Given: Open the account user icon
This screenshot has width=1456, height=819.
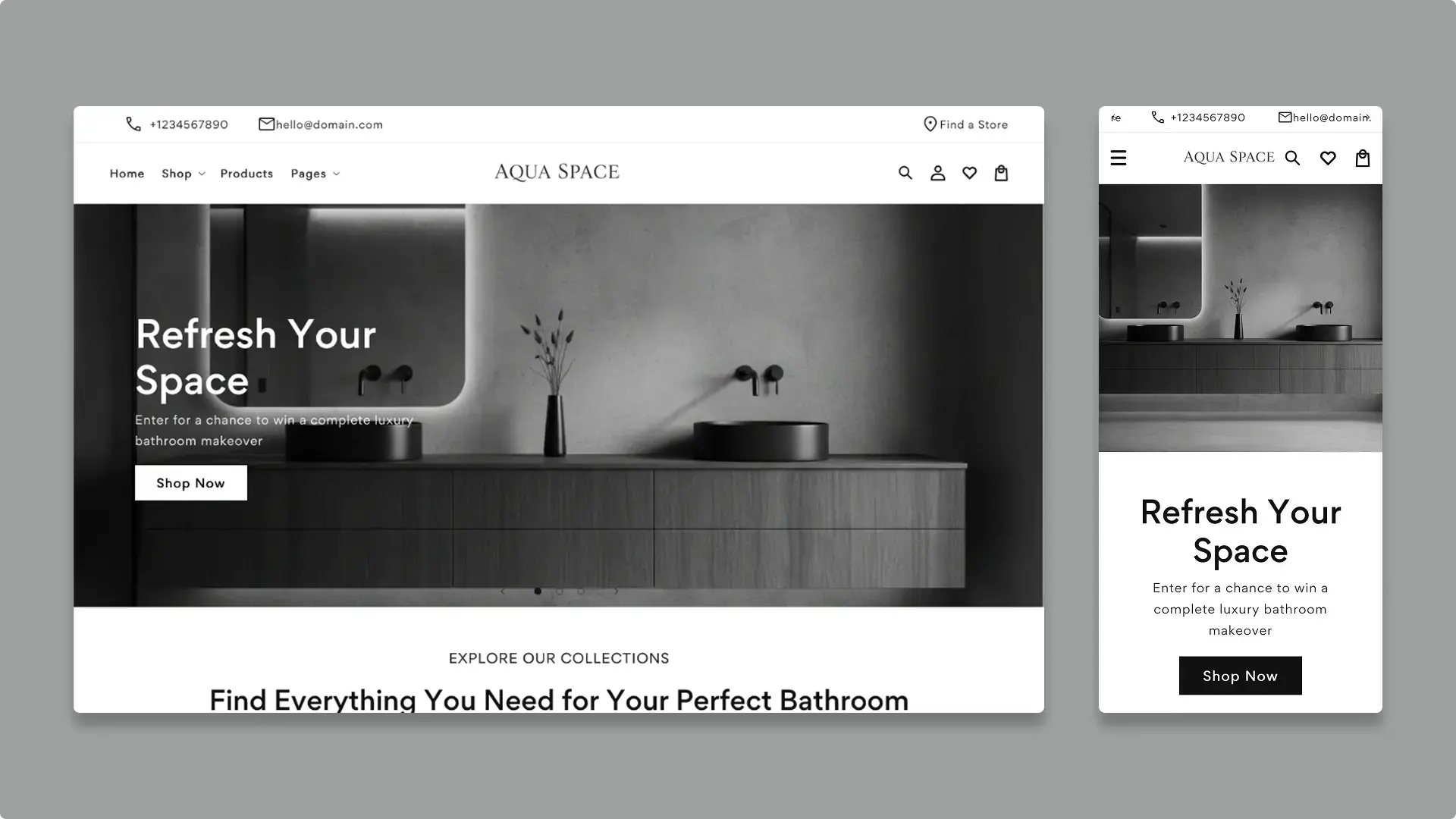Looking at the screenshot, I should 937,173.
